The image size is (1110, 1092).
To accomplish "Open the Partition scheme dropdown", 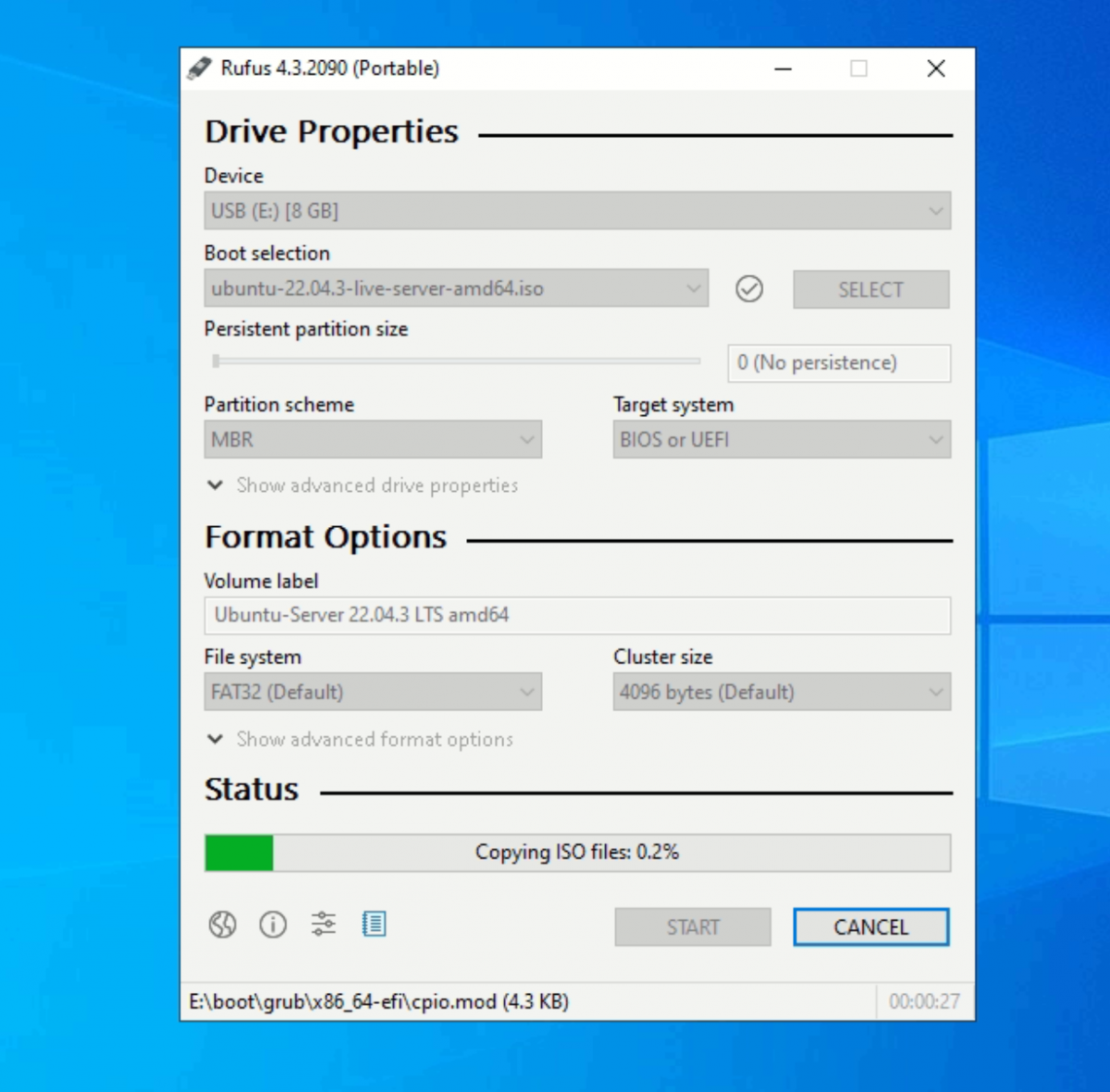I will pyautogui.click(x=373, y=439).
